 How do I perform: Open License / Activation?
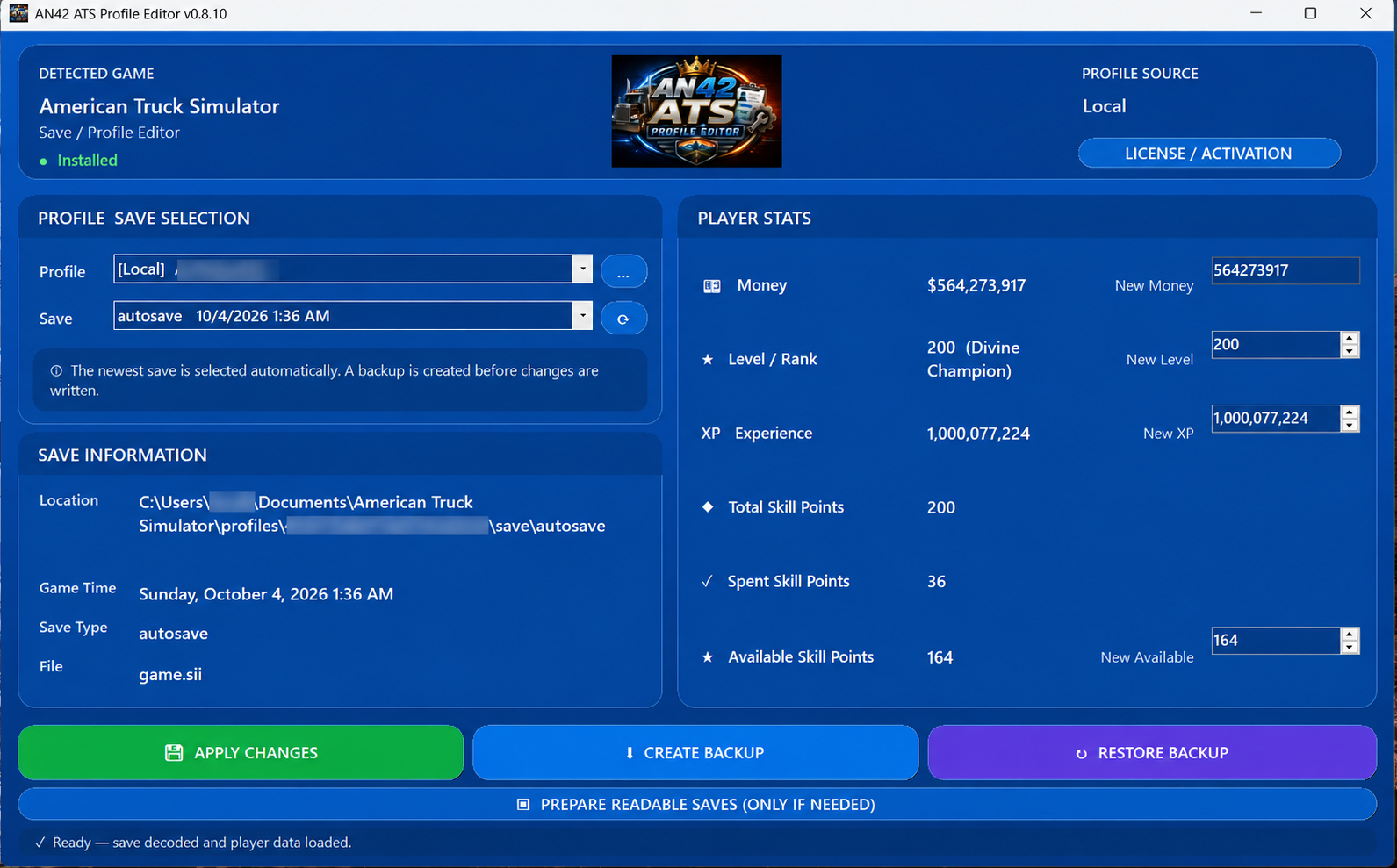(1209, 153)
